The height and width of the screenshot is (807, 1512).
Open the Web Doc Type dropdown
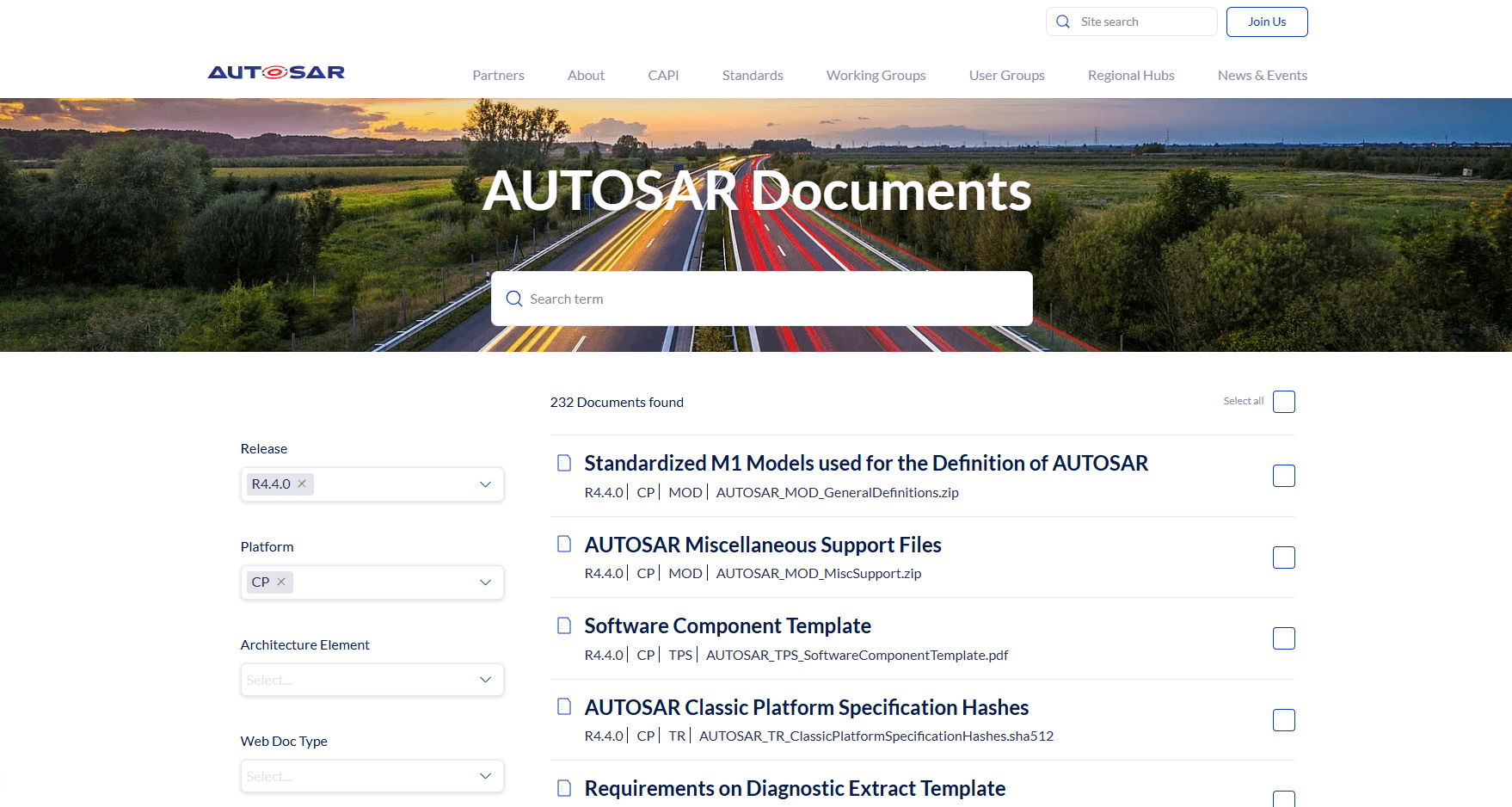tap(372, 776)
